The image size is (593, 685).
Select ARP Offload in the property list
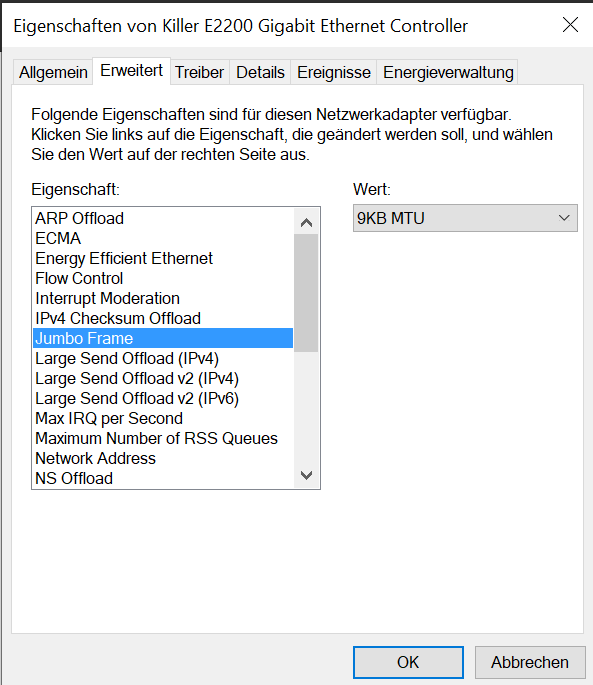163,218
